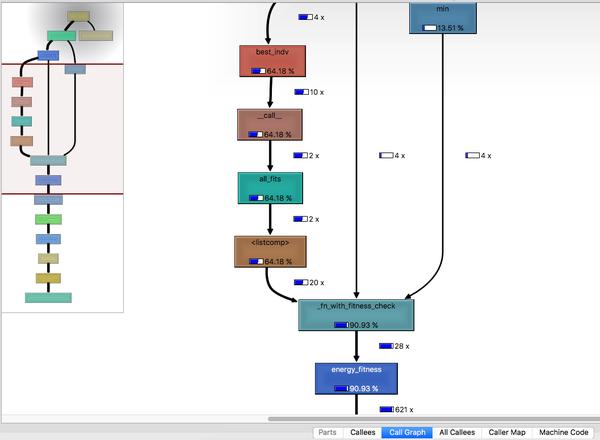This screenshot has height=440, width=600.
Task: Click the 28 x edge label
Action: point(394,346)
